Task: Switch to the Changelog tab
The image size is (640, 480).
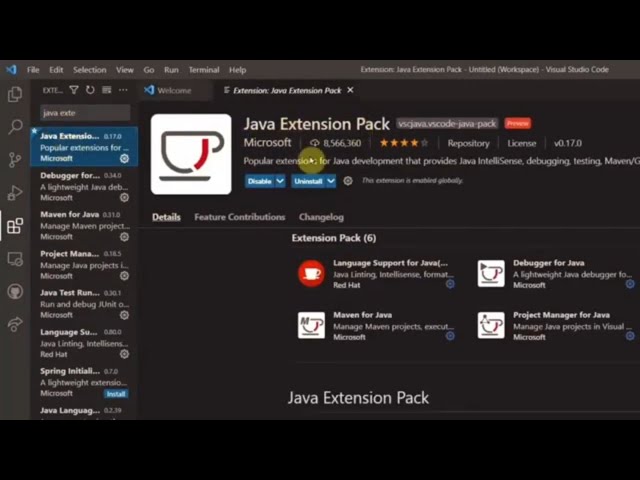Action: (x=321, y=217)
